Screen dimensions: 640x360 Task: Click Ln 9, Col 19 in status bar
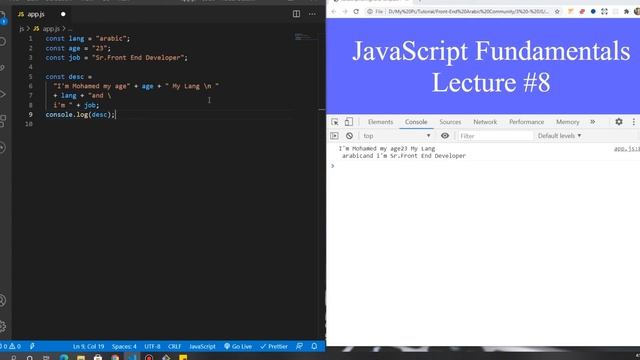click(89, 346)
